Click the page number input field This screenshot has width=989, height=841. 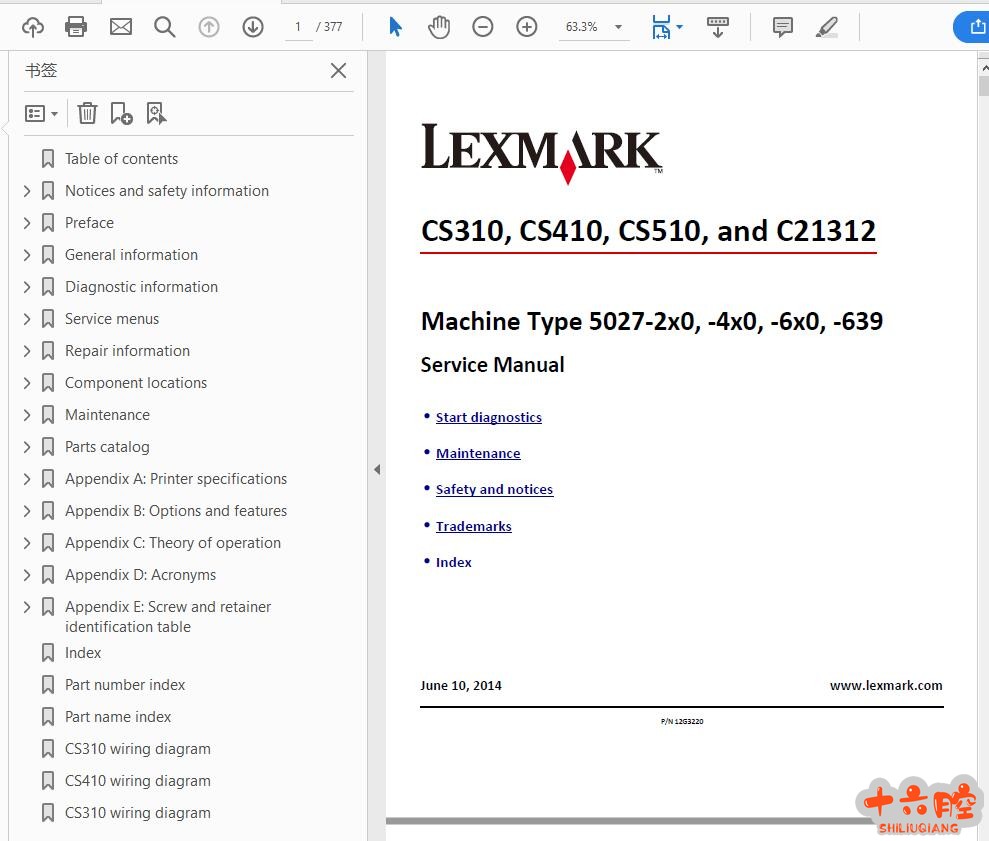(297, 27)
